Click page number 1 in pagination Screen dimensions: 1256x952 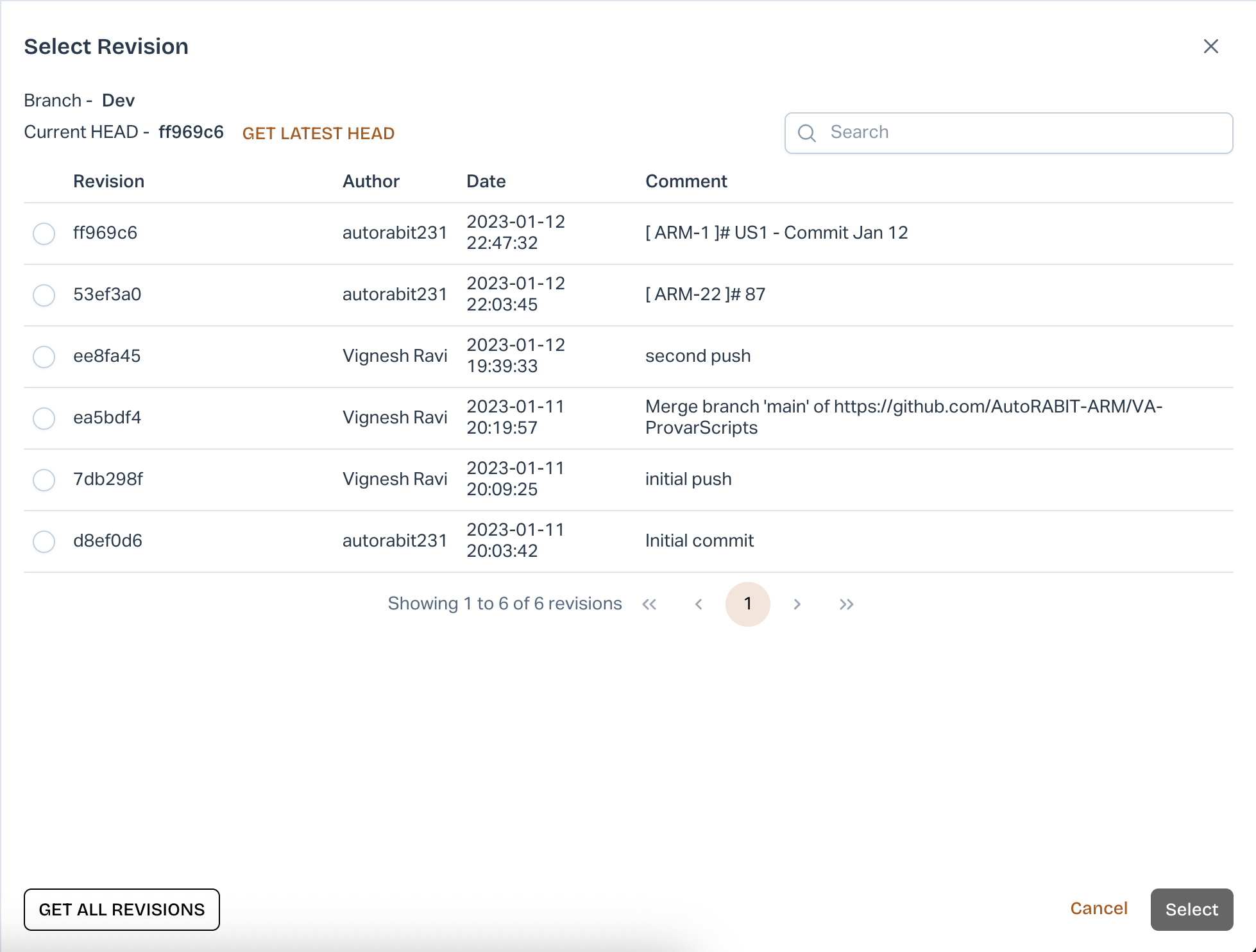tap(747, 604)
